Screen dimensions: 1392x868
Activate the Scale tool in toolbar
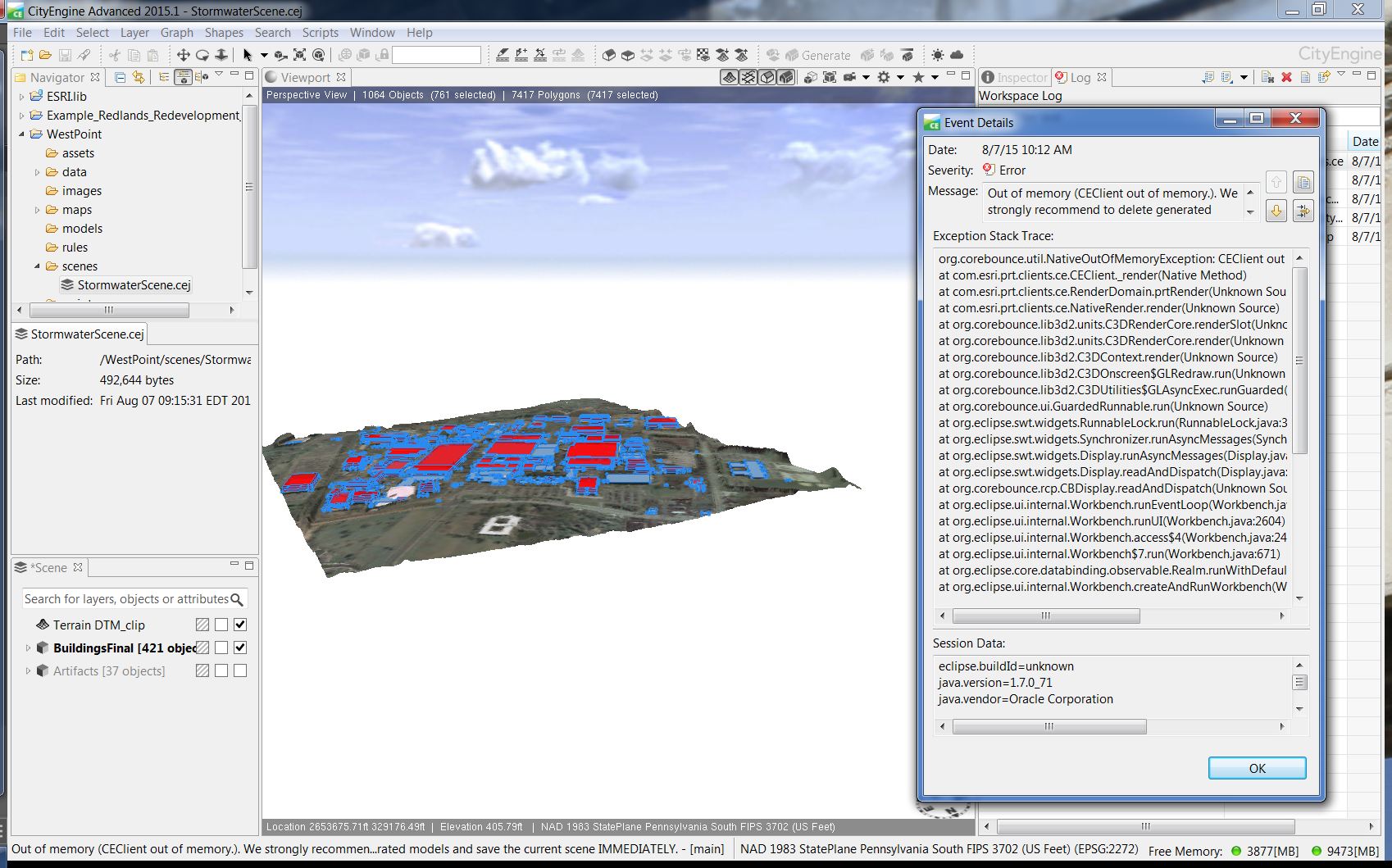coord(221,55)
